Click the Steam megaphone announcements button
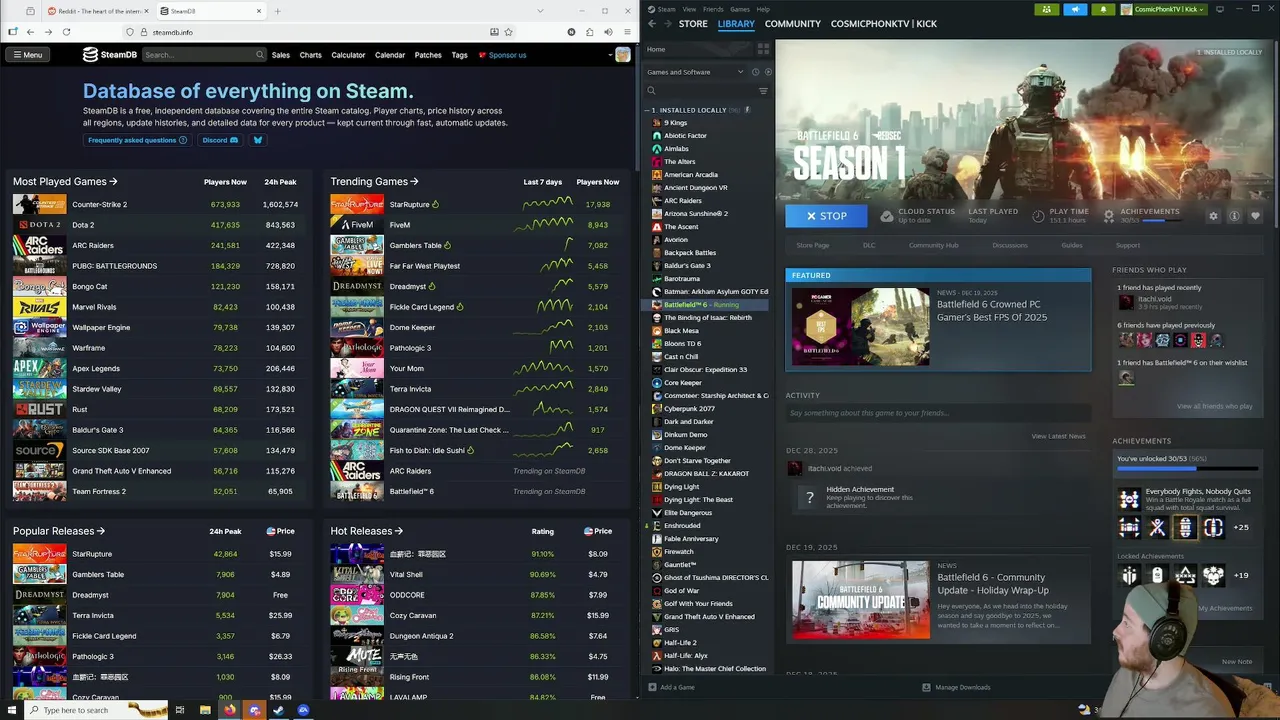 1075,9
